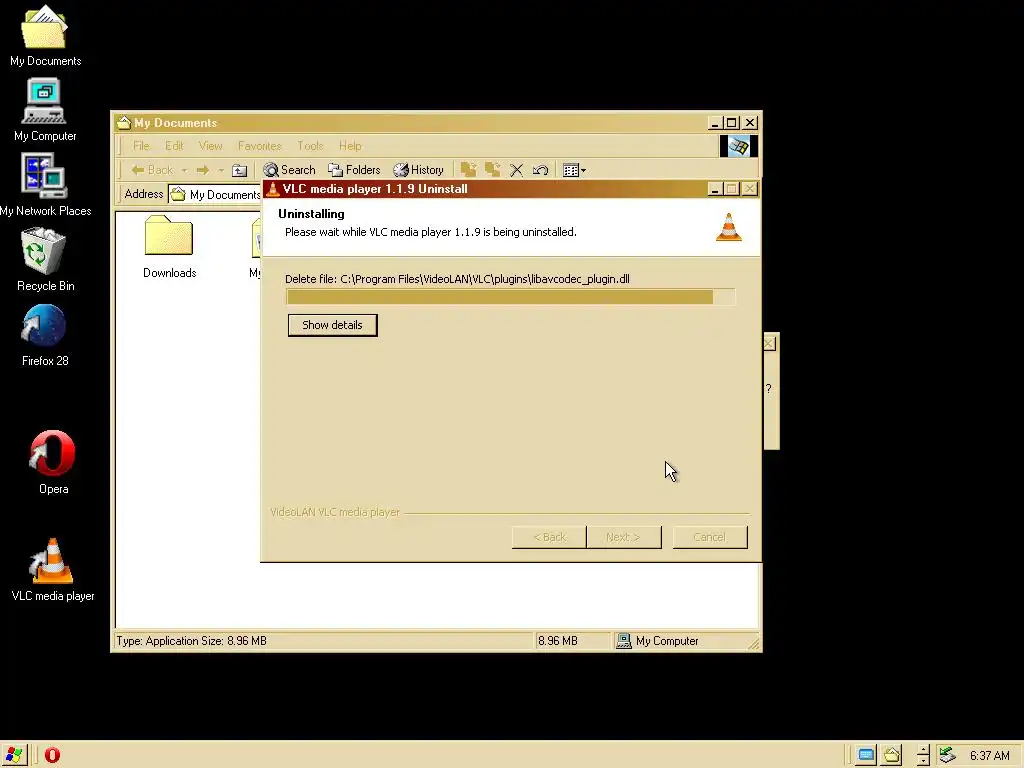Viewport: 1024px width, 768px height.
Task: Go up one folder level in Explorer
Action: (x=240, y=170)
